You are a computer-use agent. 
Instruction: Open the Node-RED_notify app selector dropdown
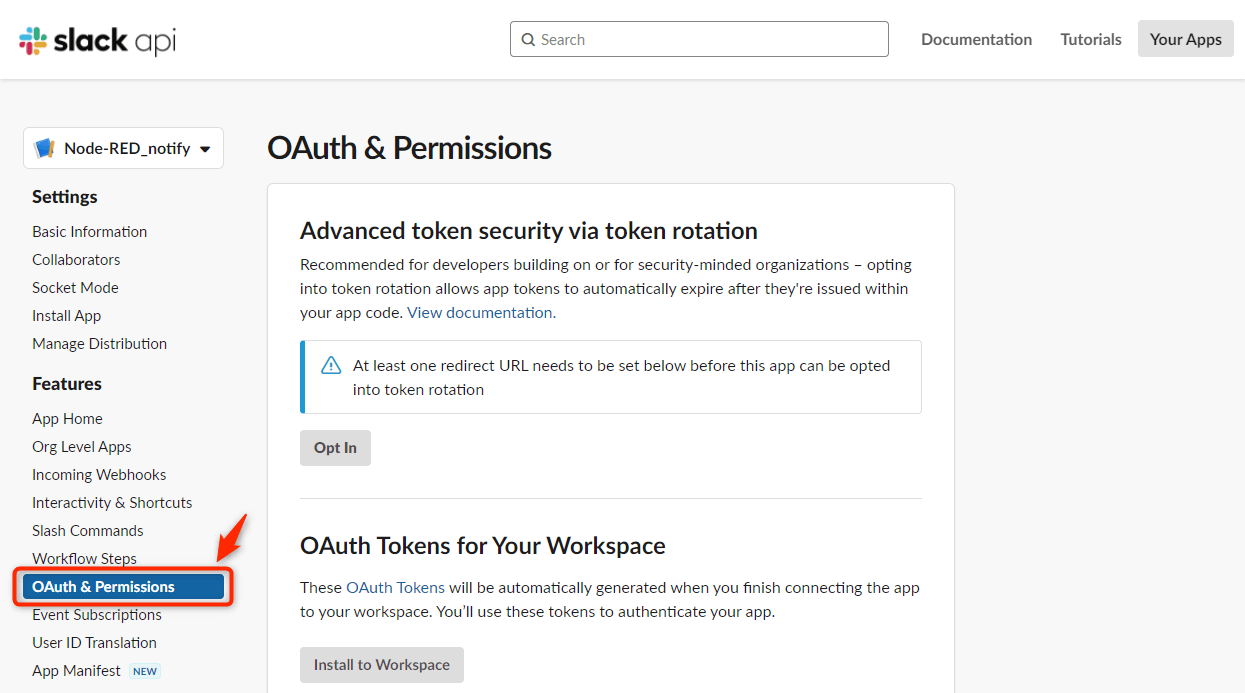point(123,148)
